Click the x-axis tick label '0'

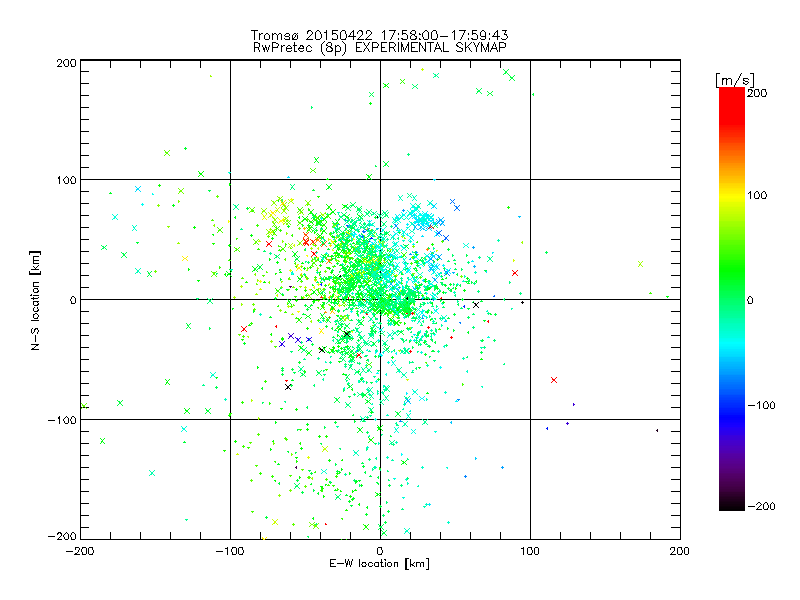(x=380, y=551)
